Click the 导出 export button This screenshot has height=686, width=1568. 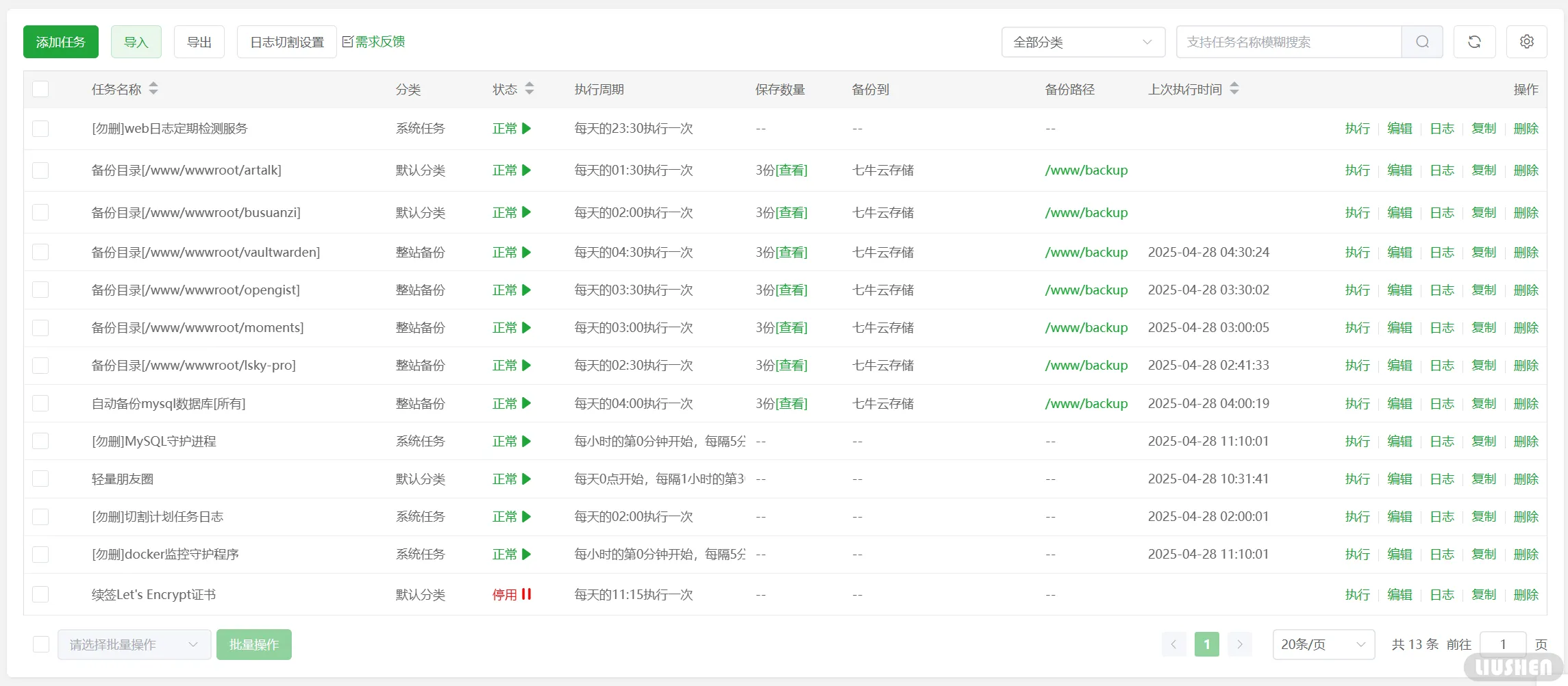(199, 42)
